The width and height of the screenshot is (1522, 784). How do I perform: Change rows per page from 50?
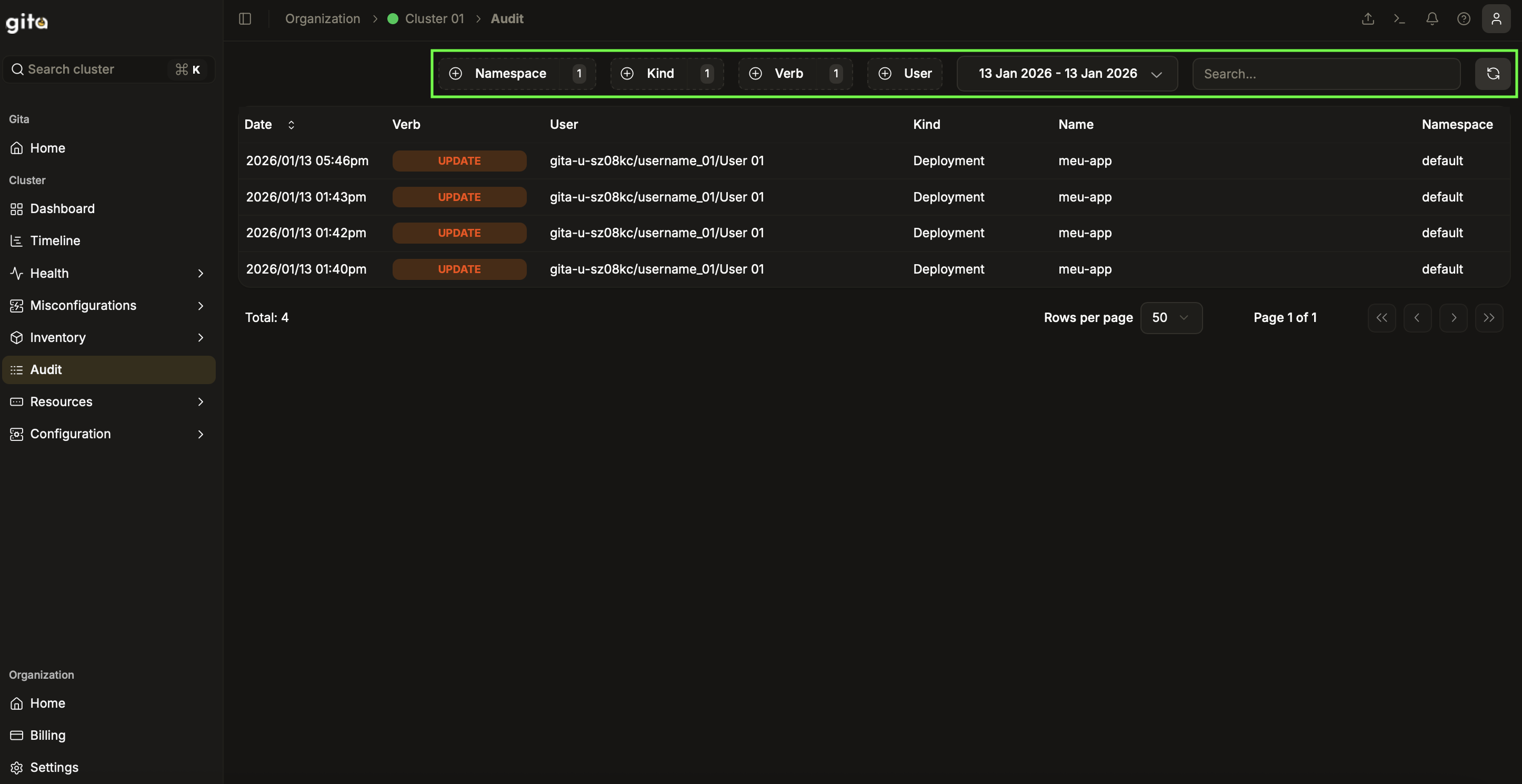pyautogui.click(x=1170, y=318)
